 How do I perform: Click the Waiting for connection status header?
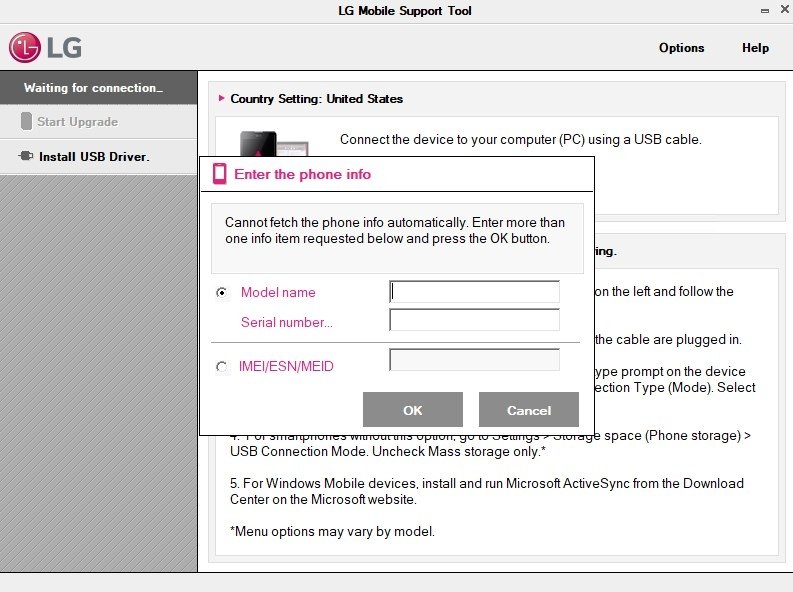coord(99,87)
